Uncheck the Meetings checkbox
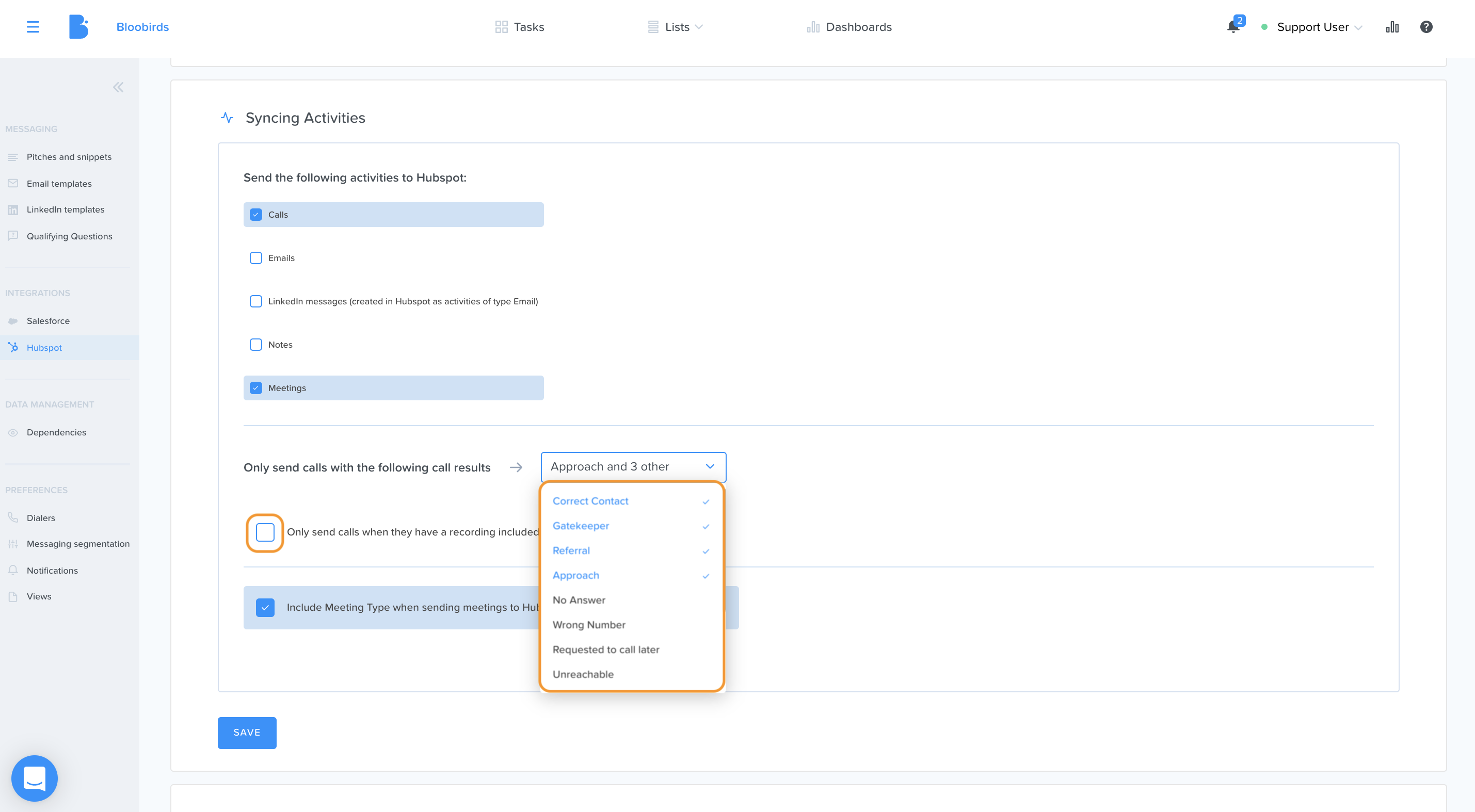The height and width of the screenshot is (812, 1475). pos(256,388)
